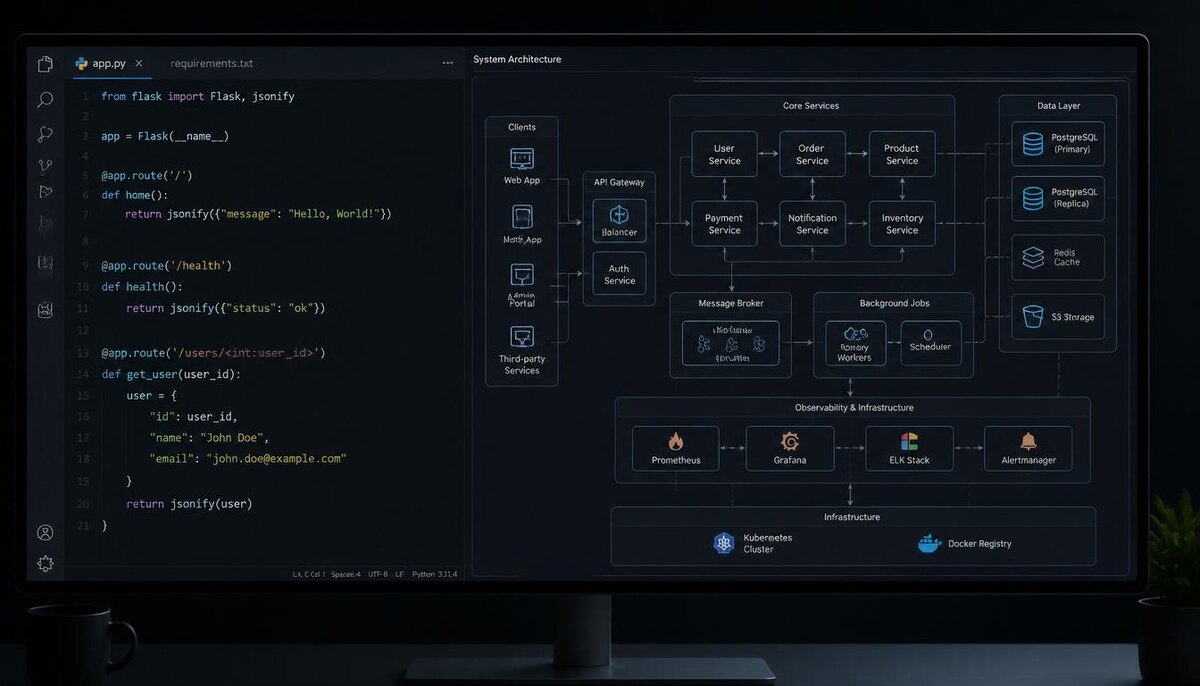
Task: Change the UTF-8 encoding in the status bar
Action: [378, 575]
